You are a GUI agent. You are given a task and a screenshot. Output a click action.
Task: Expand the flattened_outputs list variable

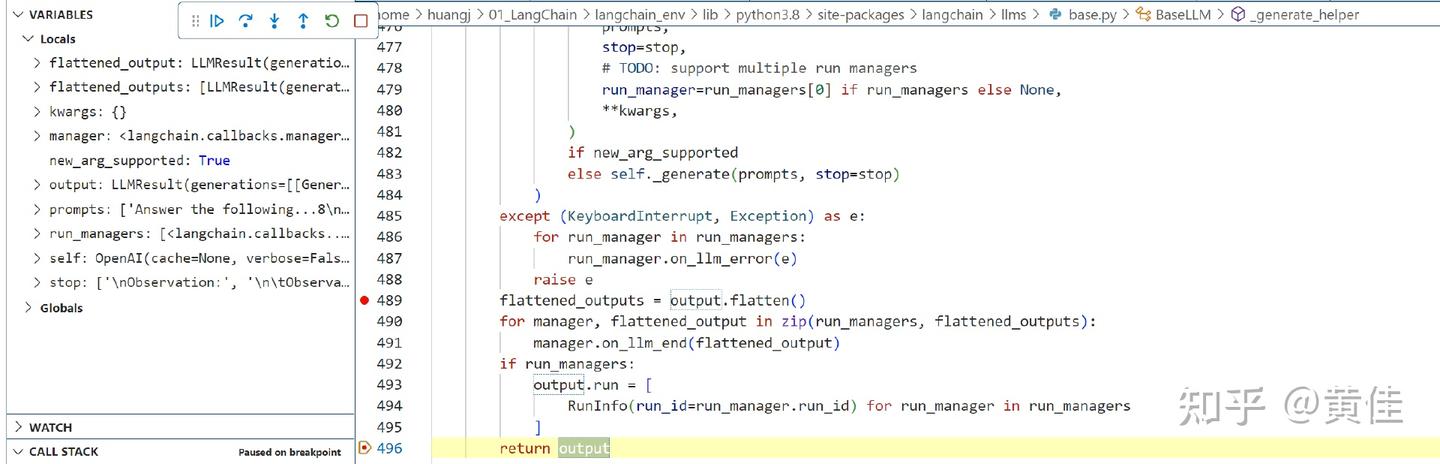37,87
